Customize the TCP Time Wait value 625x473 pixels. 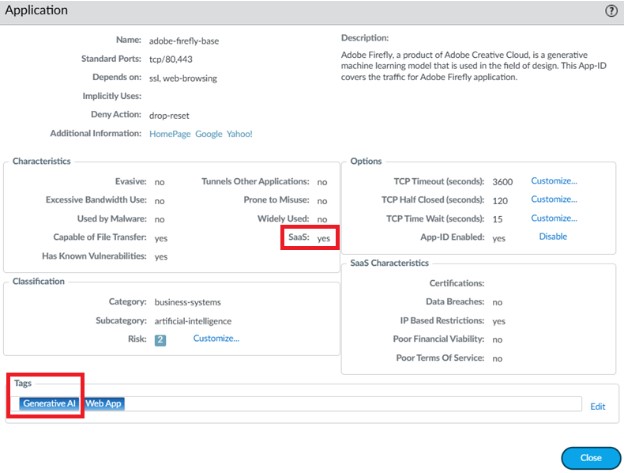pos(554,218)
